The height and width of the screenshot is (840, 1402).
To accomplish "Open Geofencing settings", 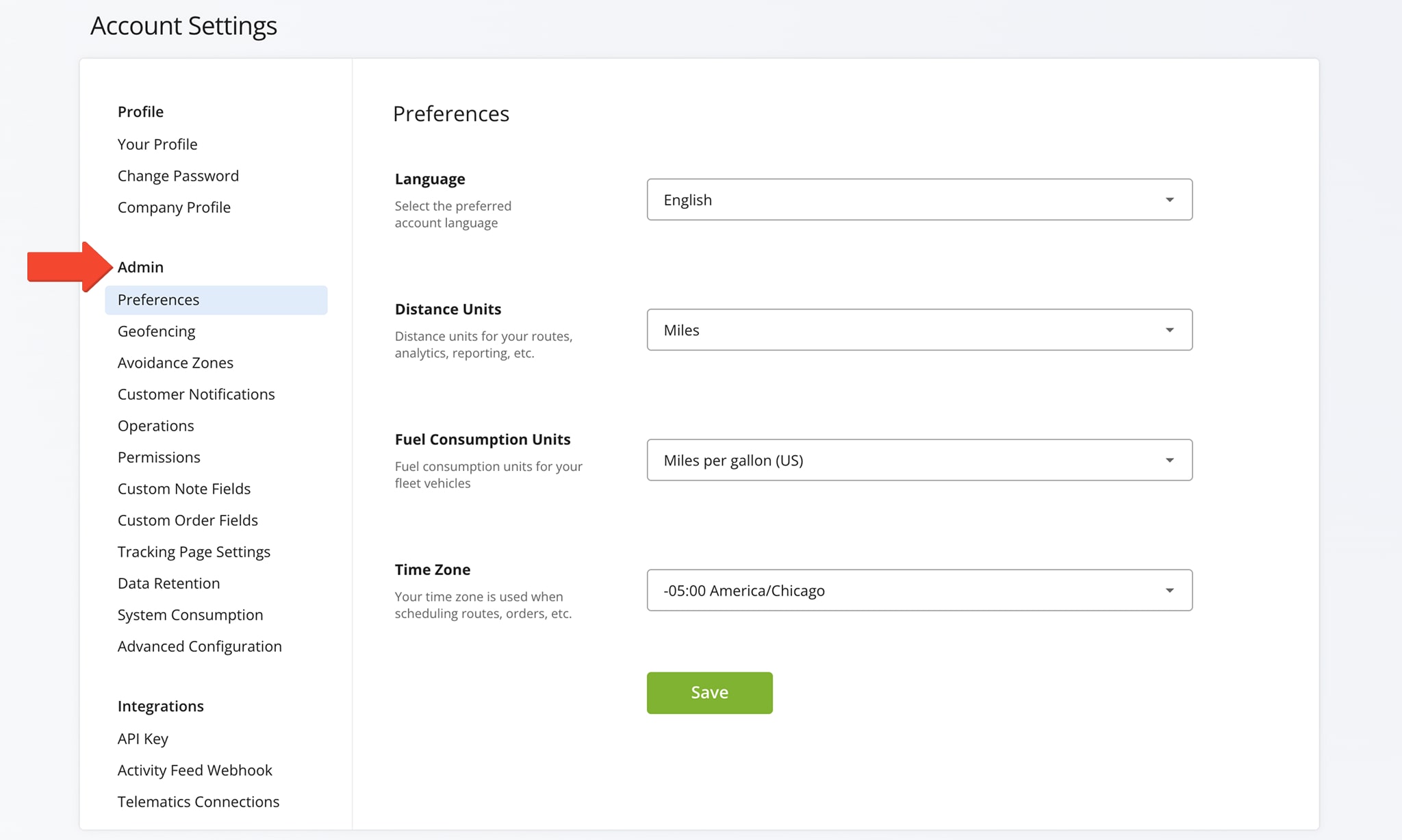I will point(156,331).
